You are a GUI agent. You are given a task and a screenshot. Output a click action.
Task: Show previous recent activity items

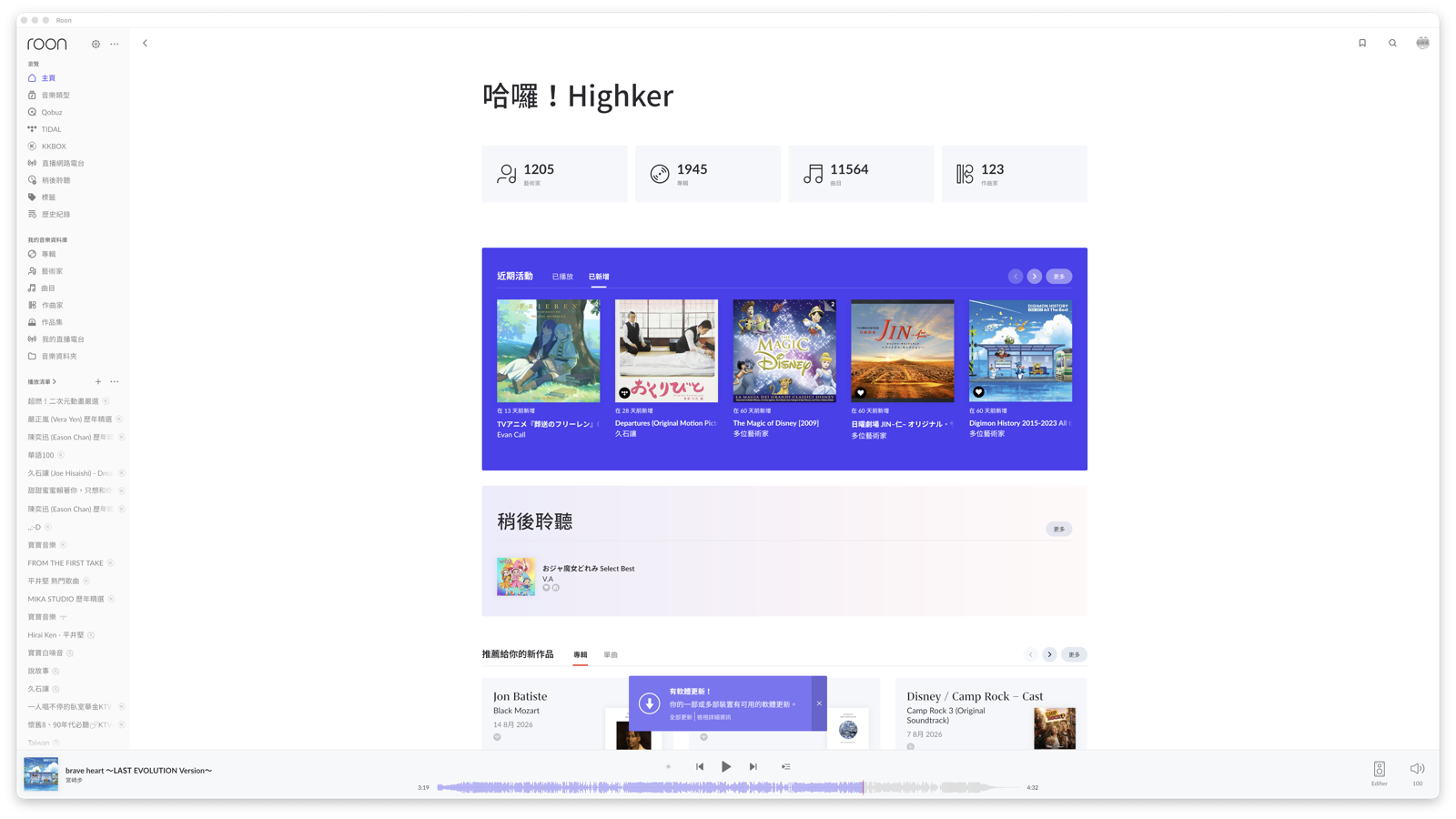click(x=1016, y=276)
